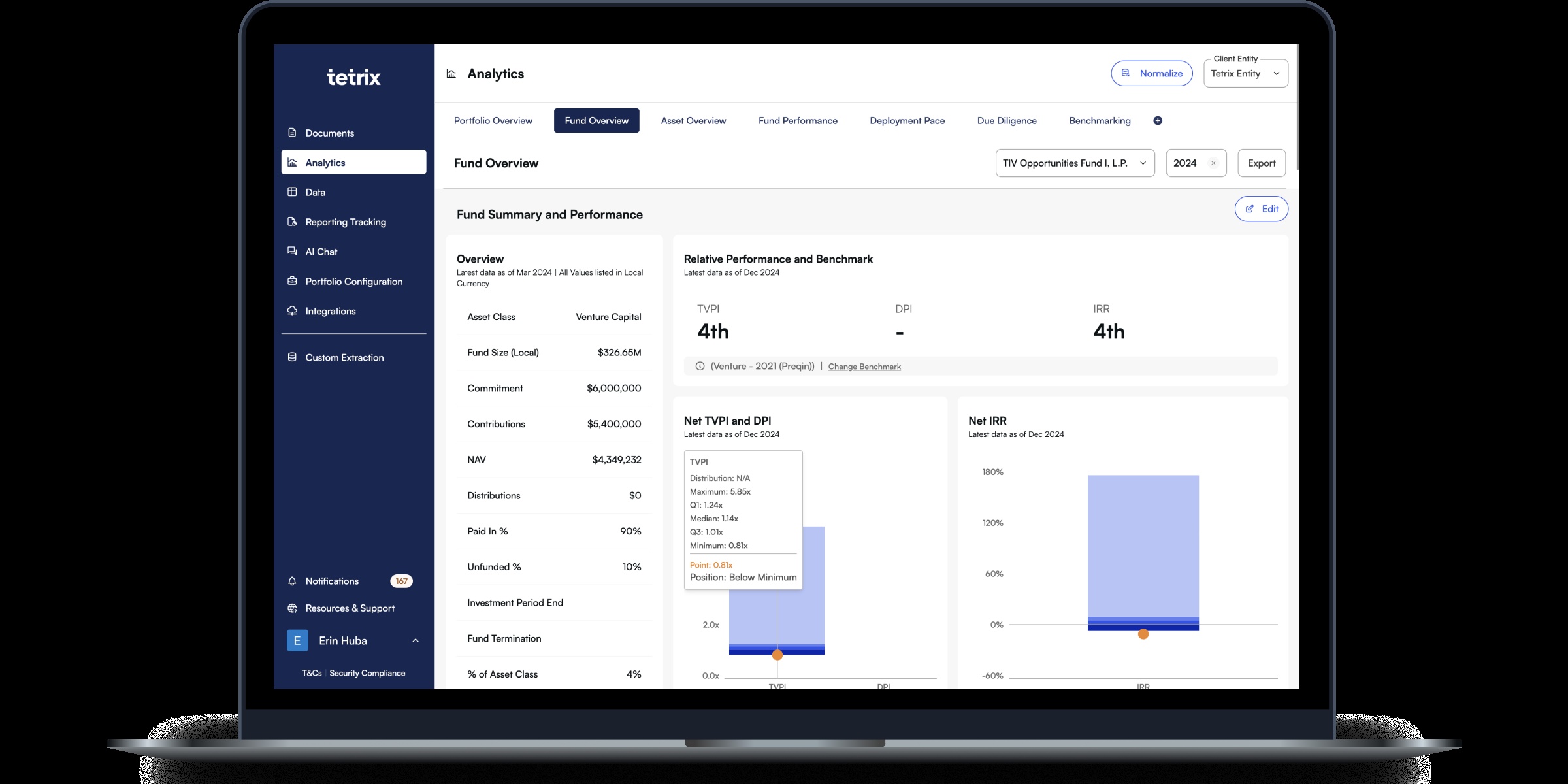Switch to Fund Performance tab
The width and height of the screenshot is (1568, 784).
[x=798, y=121]
